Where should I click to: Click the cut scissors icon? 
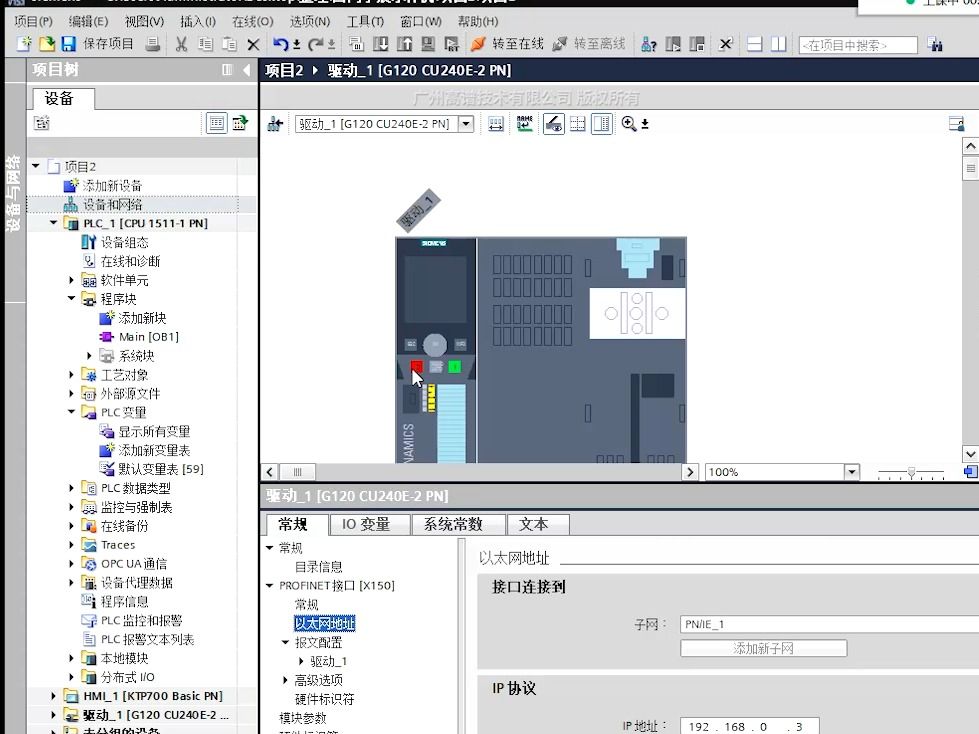(182, 44)
